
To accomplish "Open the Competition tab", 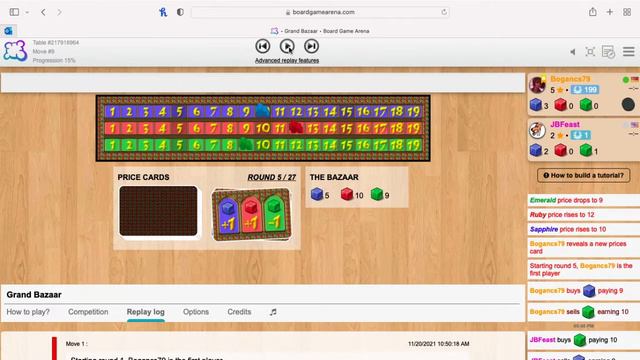I will (88, 312).
